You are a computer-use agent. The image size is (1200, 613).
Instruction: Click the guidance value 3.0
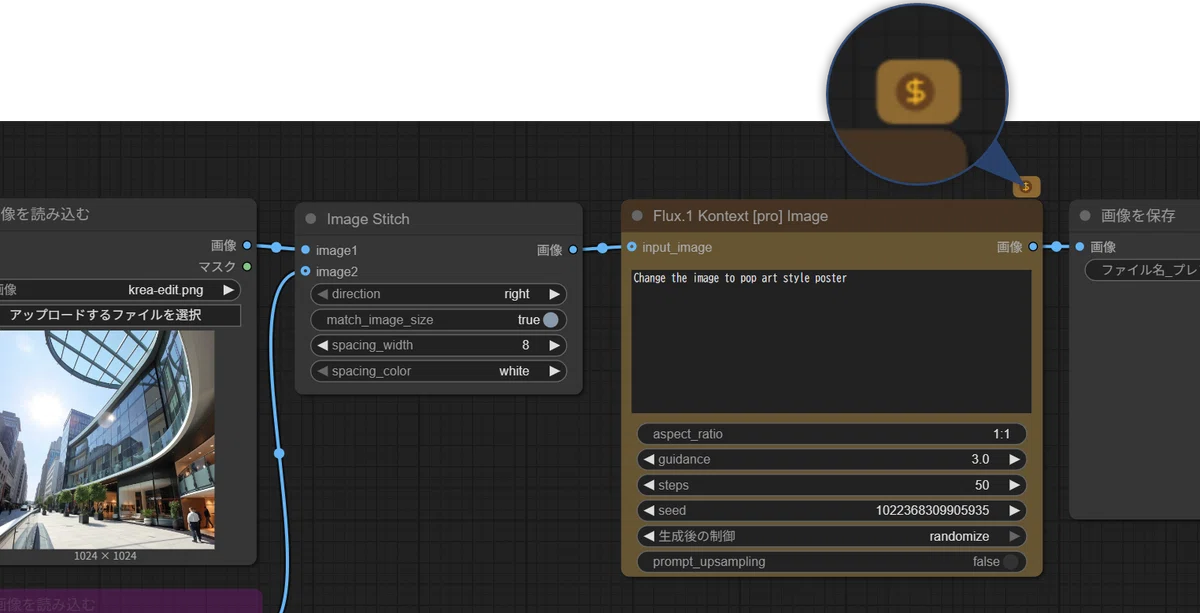979,459
